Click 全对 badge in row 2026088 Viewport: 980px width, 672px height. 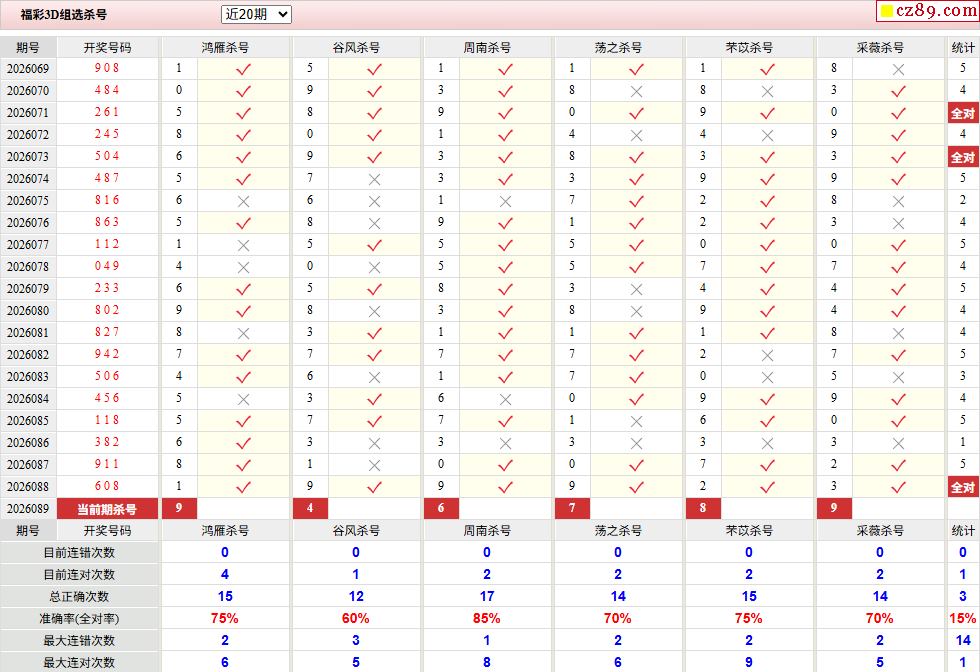point(962,487)
